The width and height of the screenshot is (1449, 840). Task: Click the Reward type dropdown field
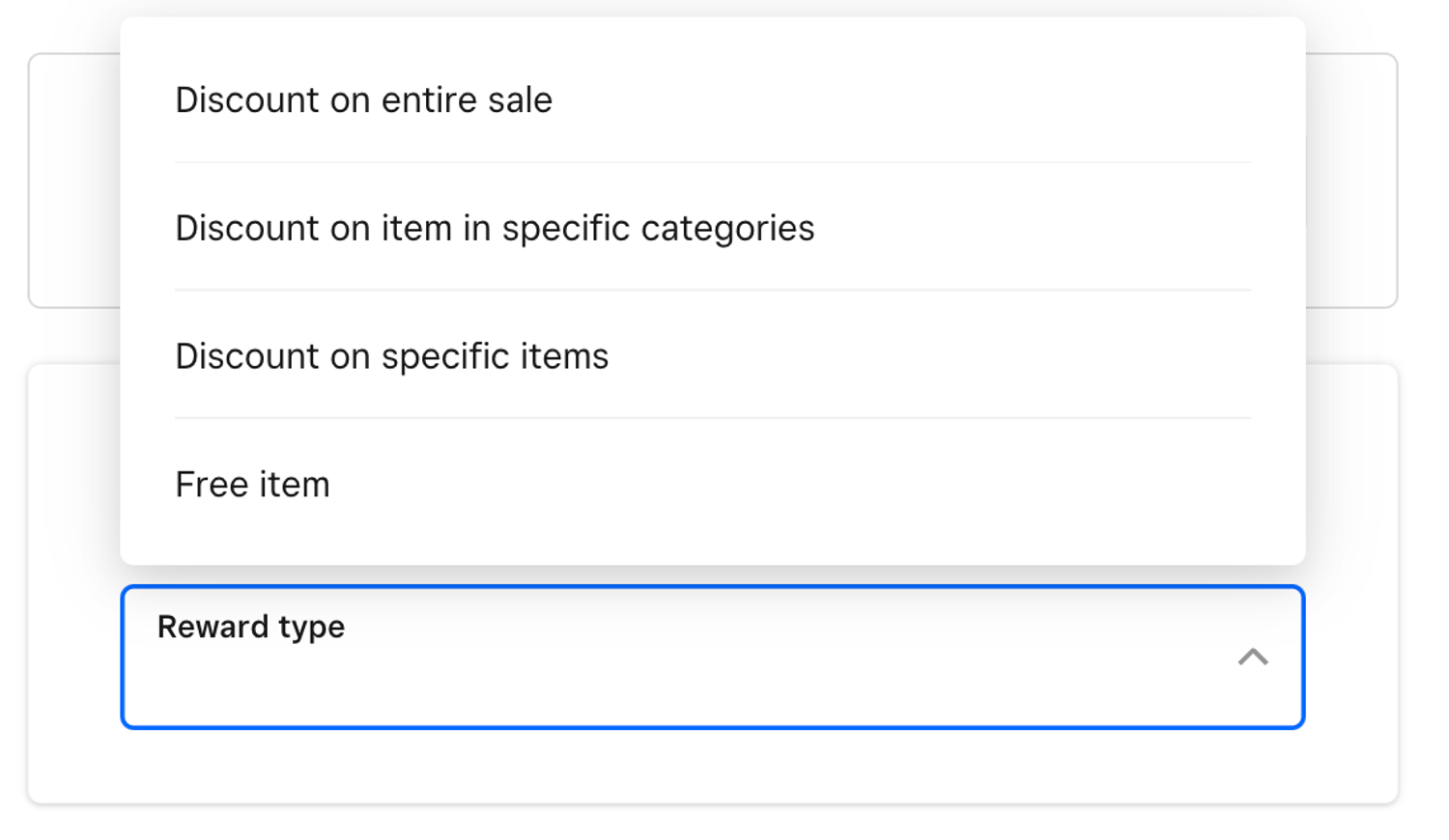pyautogui.click(x=712, y=658)
